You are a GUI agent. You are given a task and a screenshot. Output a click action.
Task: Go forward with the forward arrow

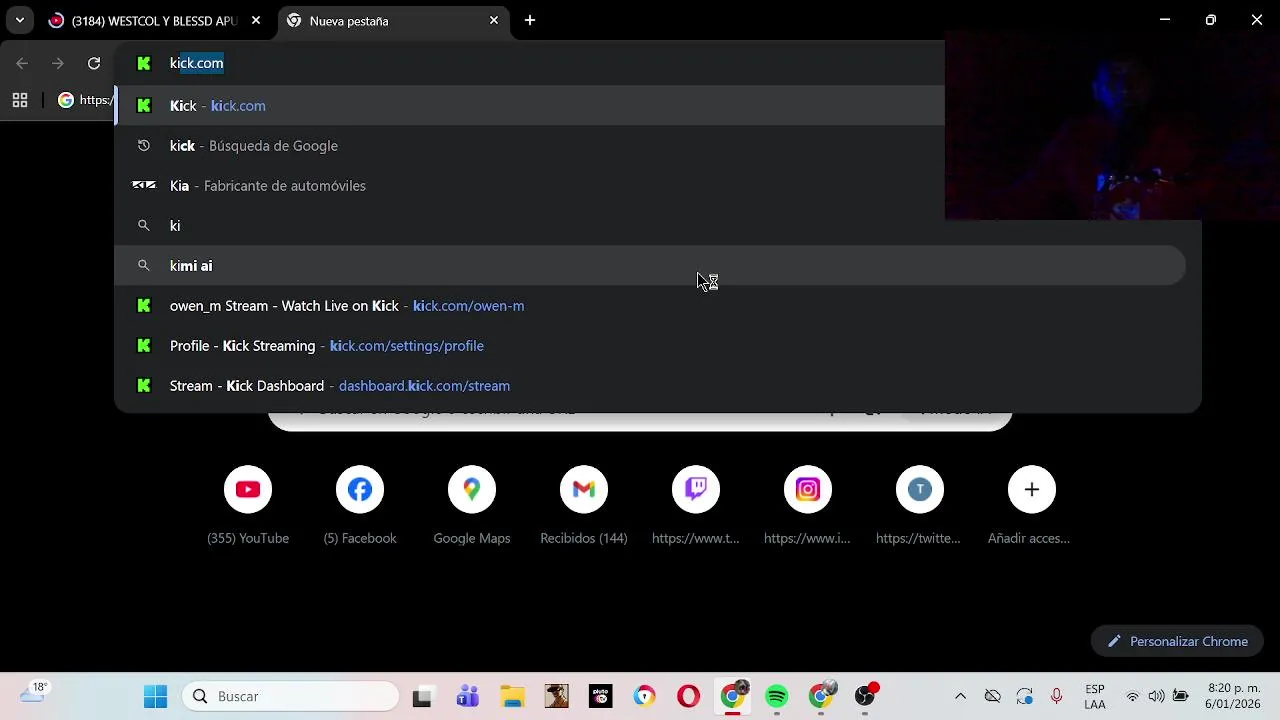tap(58, 63)
